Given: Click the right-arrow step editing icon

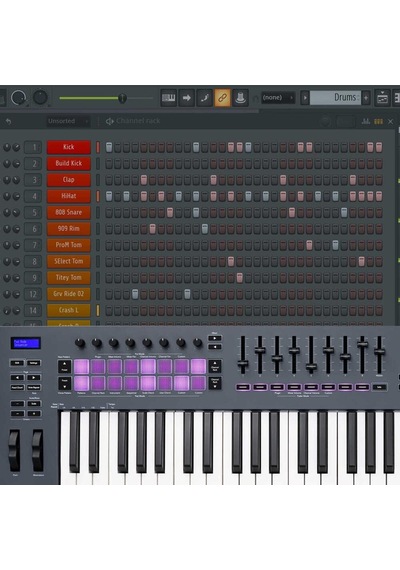Looking at the screenshot, I should 187,98.
